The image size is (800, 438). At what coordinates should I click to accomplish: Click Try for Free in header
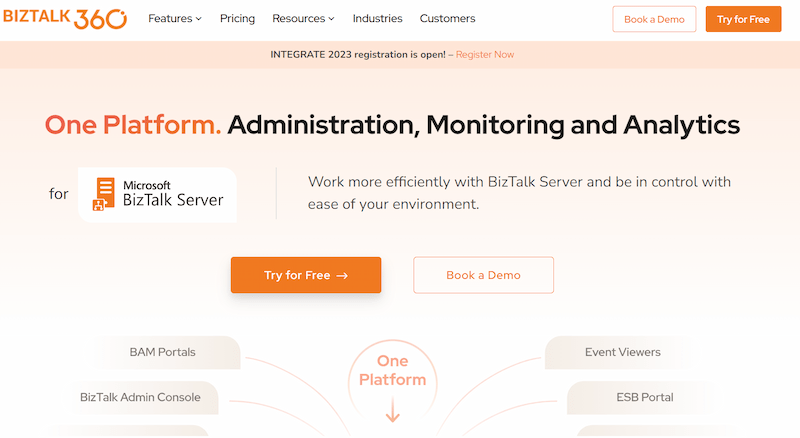pyautogui.click(x=743, y=19)
